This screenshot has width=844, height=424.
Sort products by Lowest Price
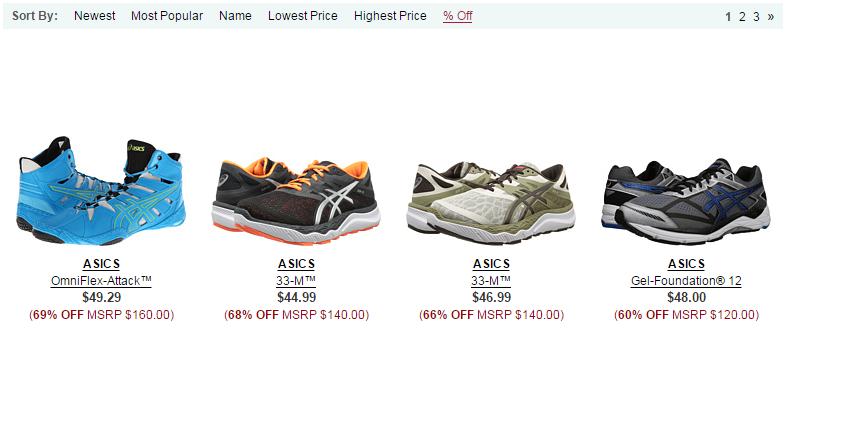pyautogui.click(x=303, y=16)
